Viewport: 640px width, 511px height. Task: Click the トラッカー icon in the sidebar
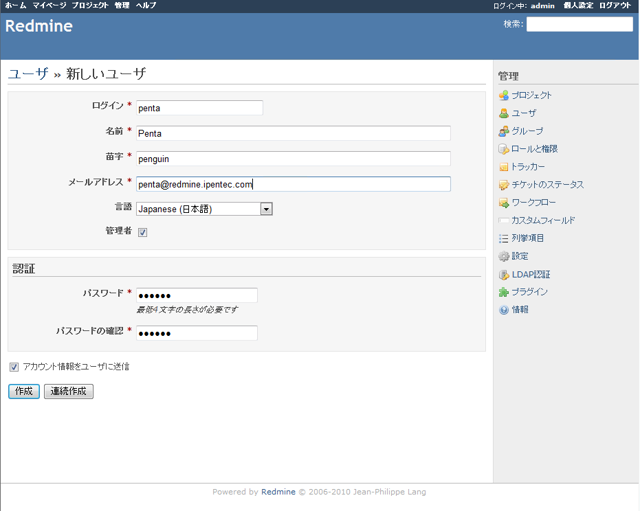(x=504, y=167)
